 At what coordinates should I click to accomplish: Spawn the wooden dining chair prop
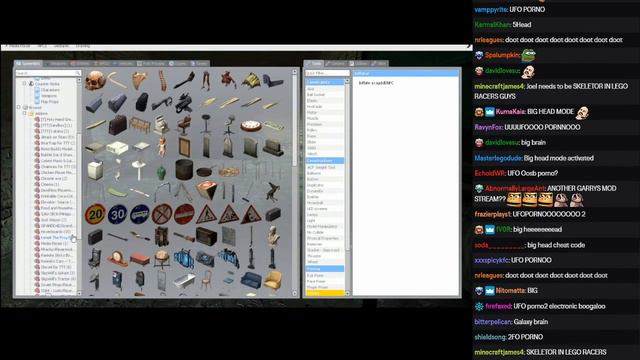tap(206, 281)
